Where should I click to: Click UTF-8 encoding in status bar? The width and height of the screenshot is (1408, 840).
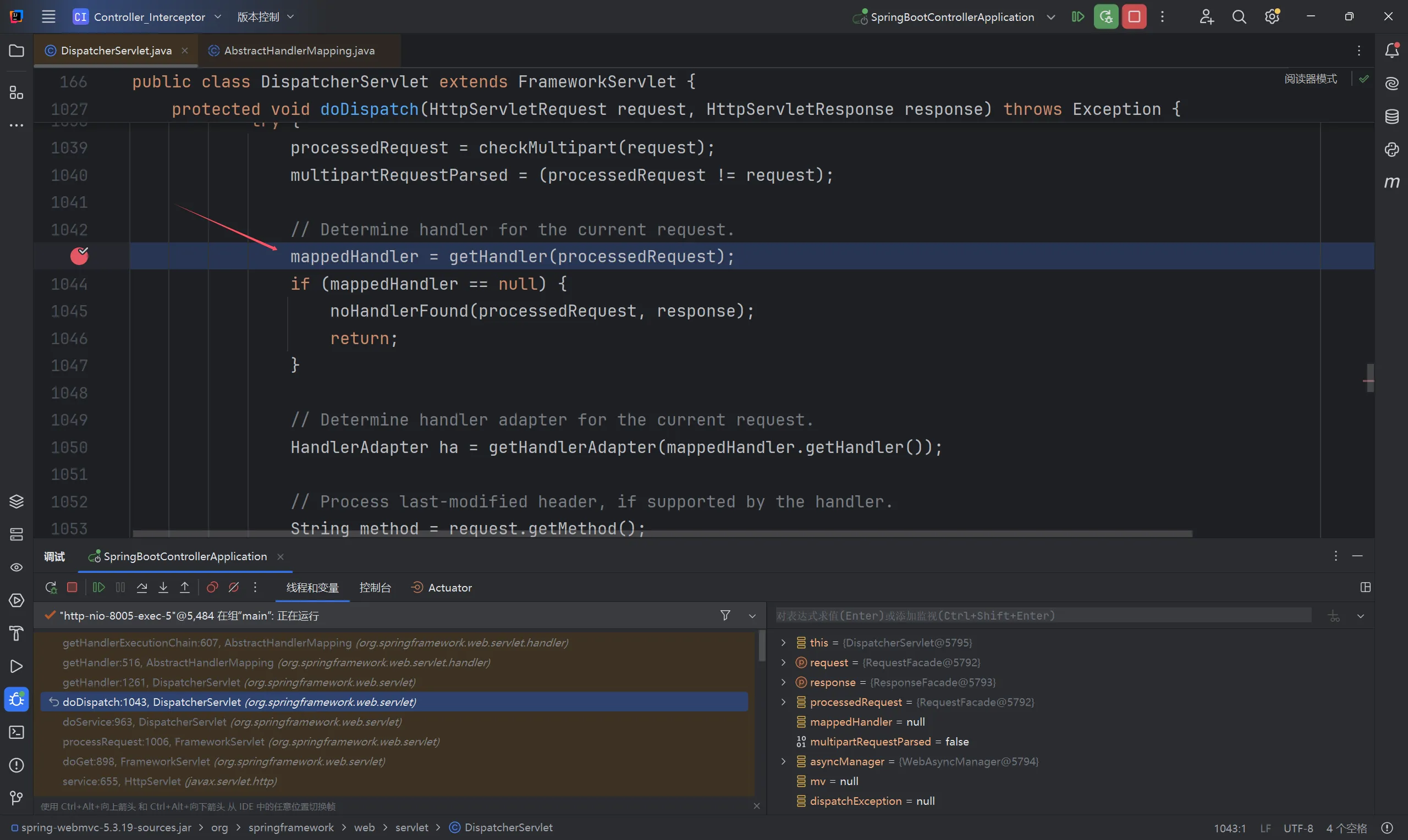(x=1298, y=828)
